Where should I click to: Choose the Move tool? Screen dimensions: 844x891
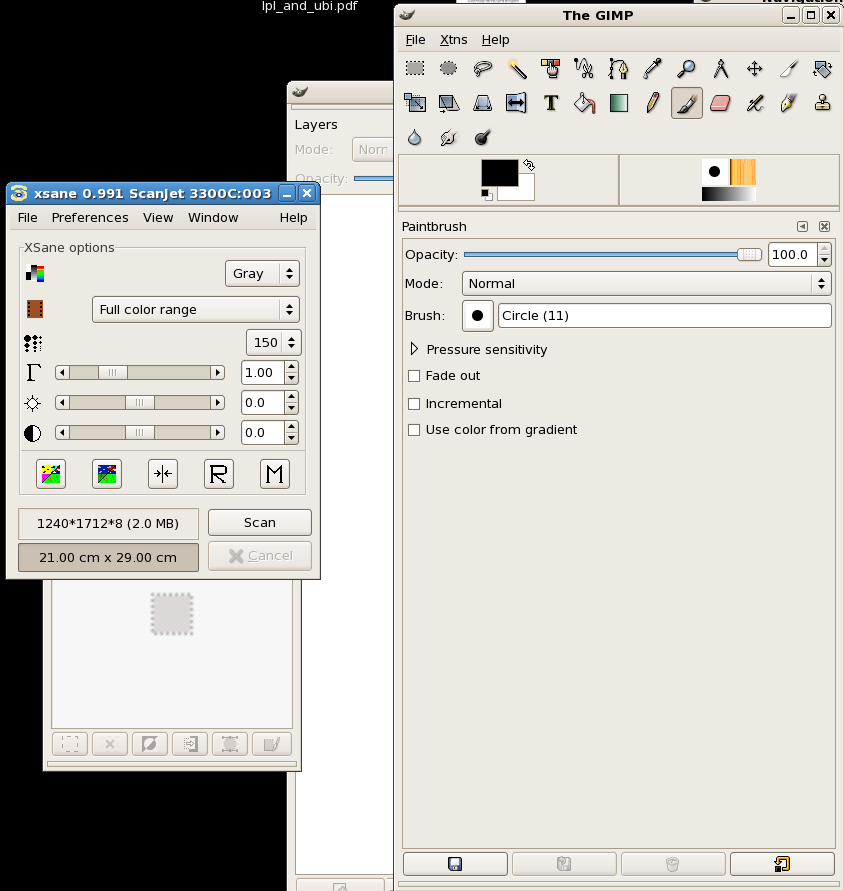[755, 69]
